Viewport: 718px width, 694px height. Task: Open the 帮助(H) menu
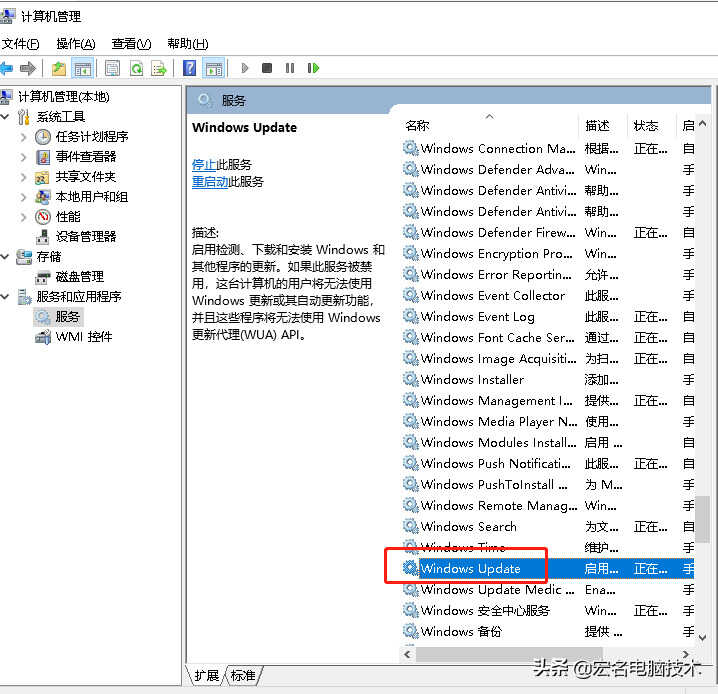(x=188, y=44)
